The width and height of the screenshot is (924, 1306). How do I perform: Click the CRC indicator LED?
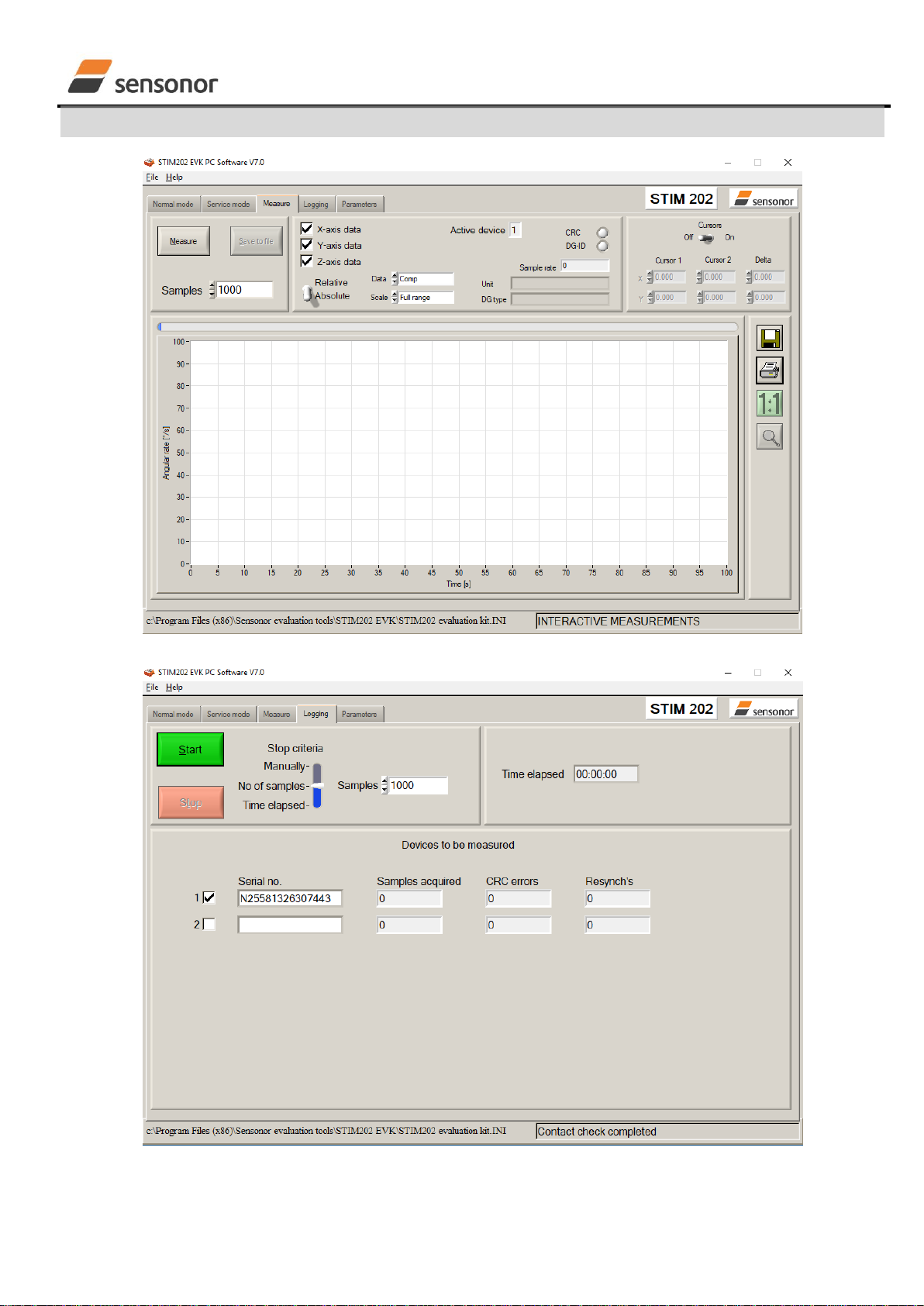(602, 233)
